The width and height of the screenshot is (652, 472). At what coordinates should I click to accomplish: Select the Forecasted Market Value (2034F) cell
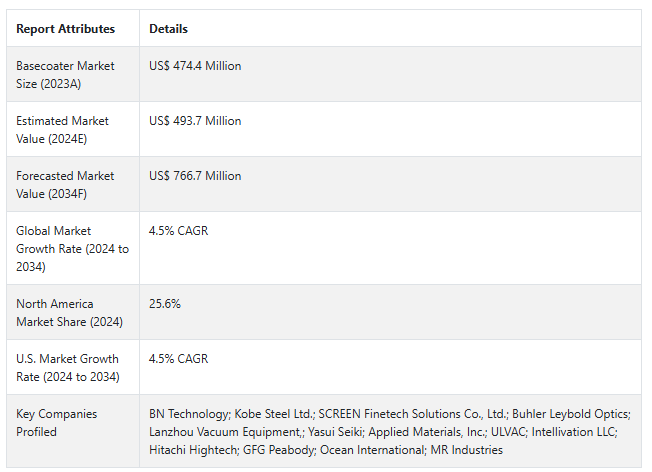click(73, 184)
